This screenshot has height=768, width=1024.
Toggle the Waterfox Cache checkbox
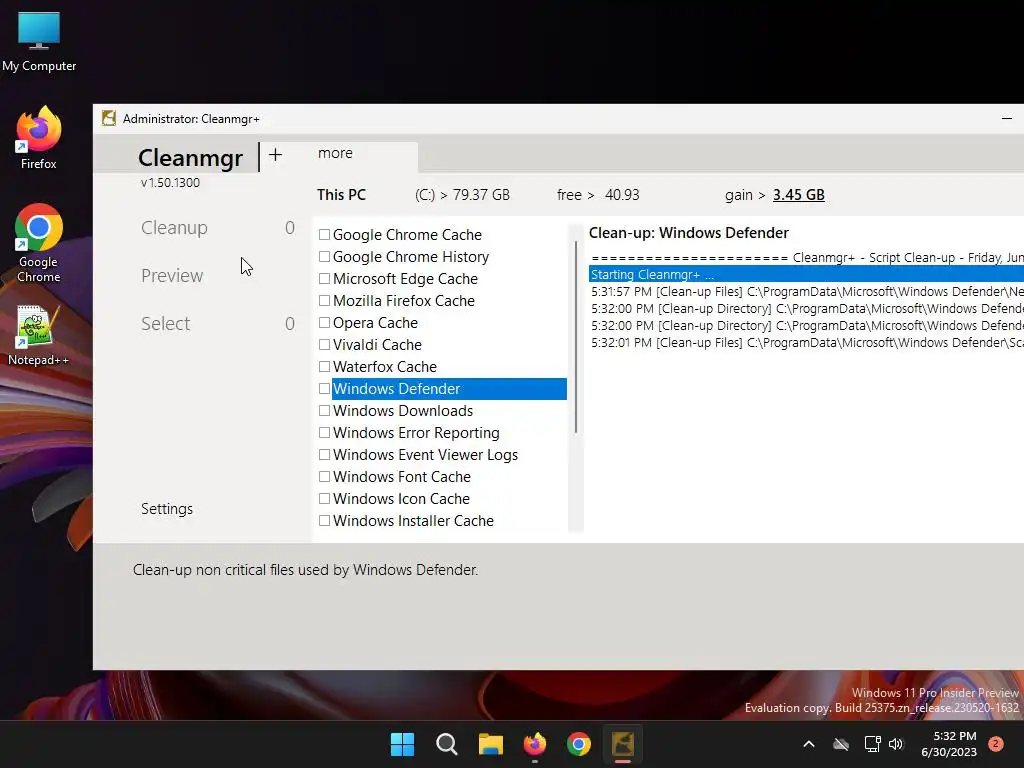pos(324,366)
